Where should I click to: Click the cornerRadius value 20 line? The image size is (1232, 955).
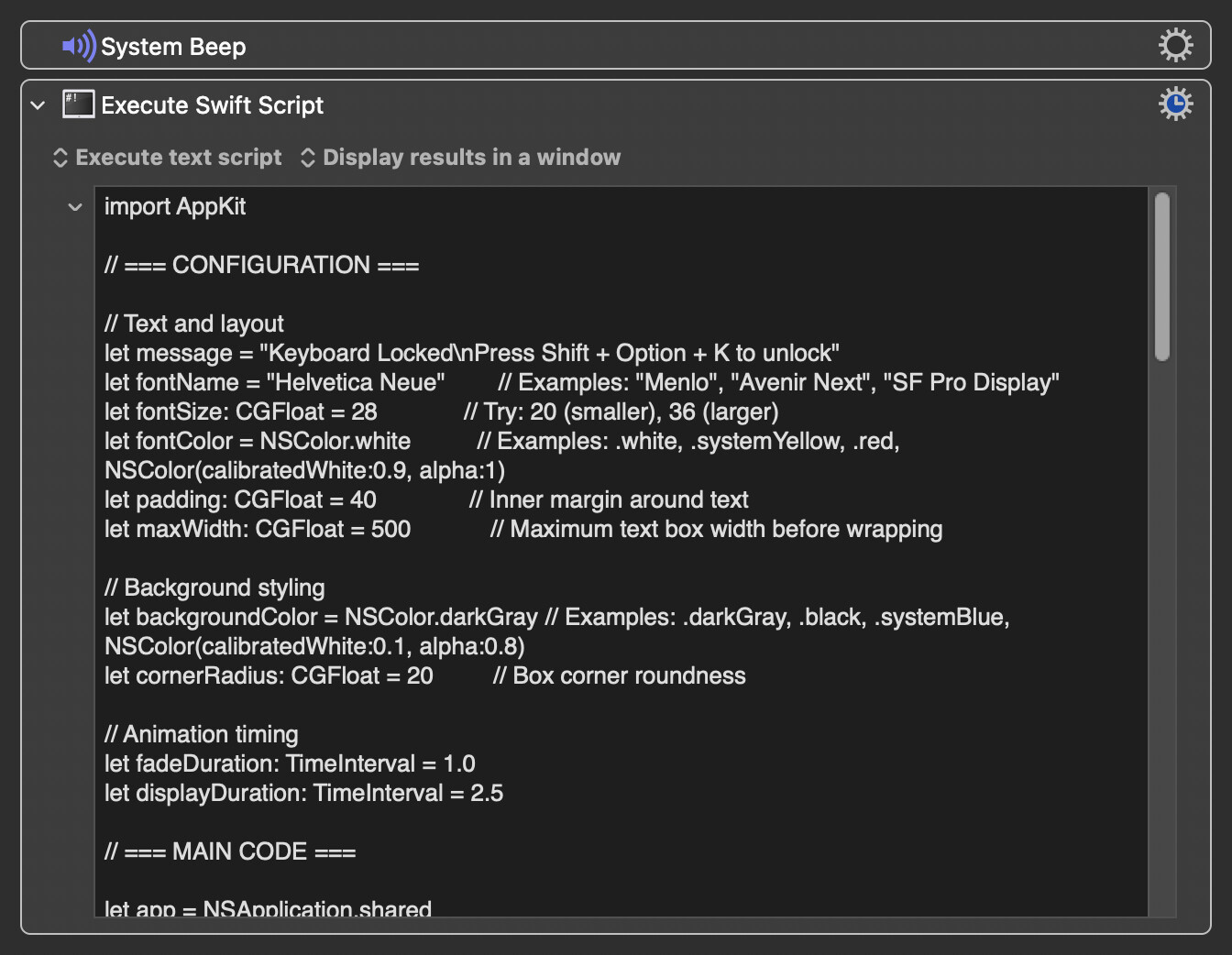(x=420, y=676)
